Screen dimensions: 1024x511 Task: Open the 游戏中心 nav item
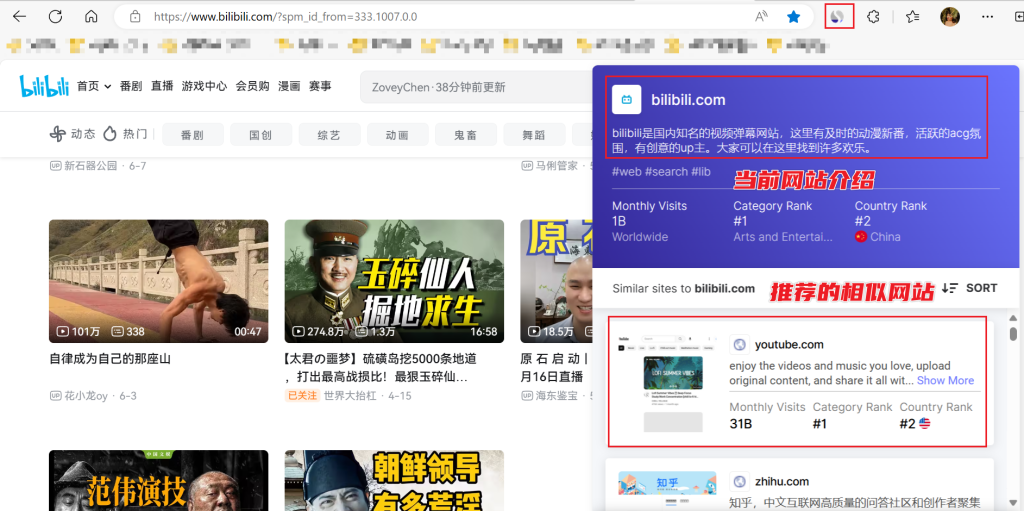(204, 86)
